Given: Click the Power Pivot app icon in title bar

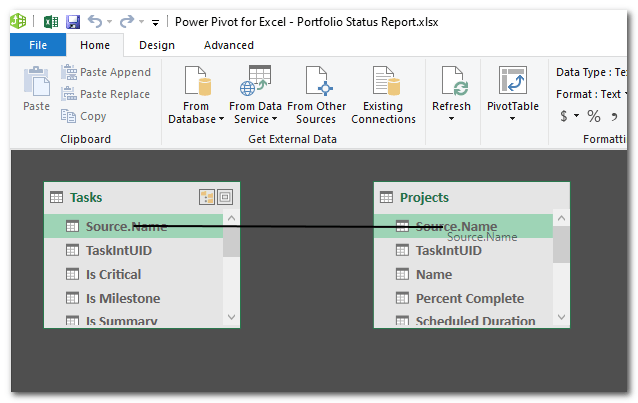Looking at the screenshot, I should tap(18, 21).
